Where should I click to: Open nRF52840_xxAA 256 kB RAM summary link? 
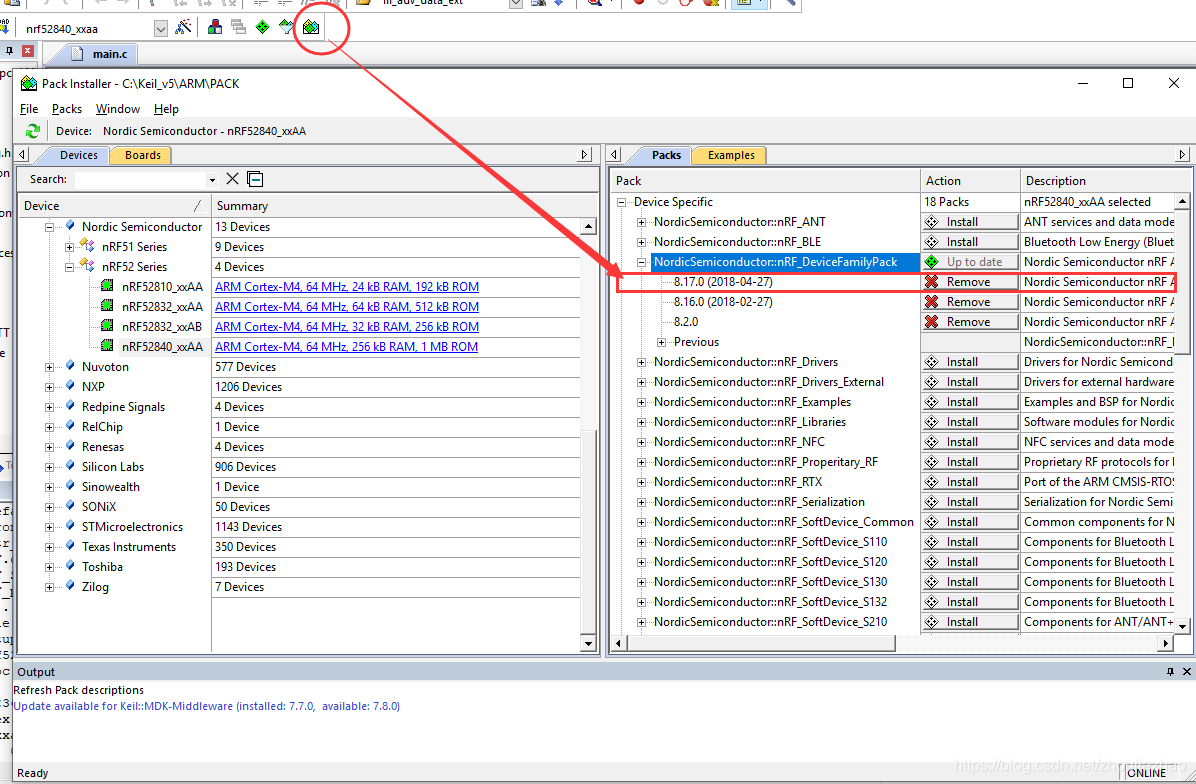(346, 346)
